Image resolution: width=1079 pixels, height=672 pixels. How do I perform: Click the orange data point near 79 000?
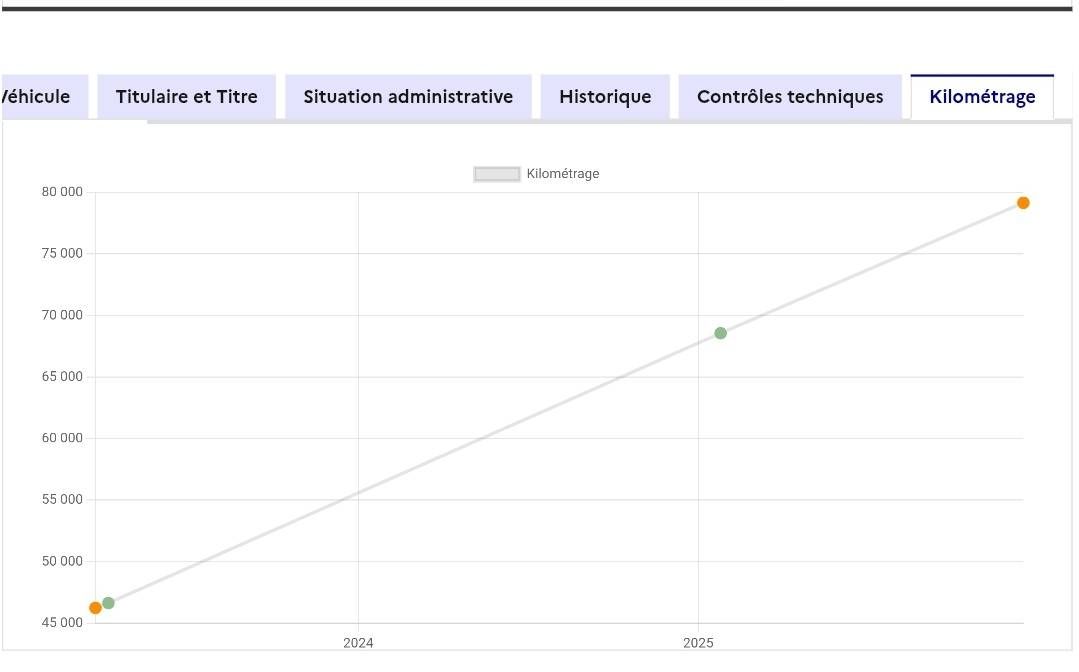[x=1023, y=203]
